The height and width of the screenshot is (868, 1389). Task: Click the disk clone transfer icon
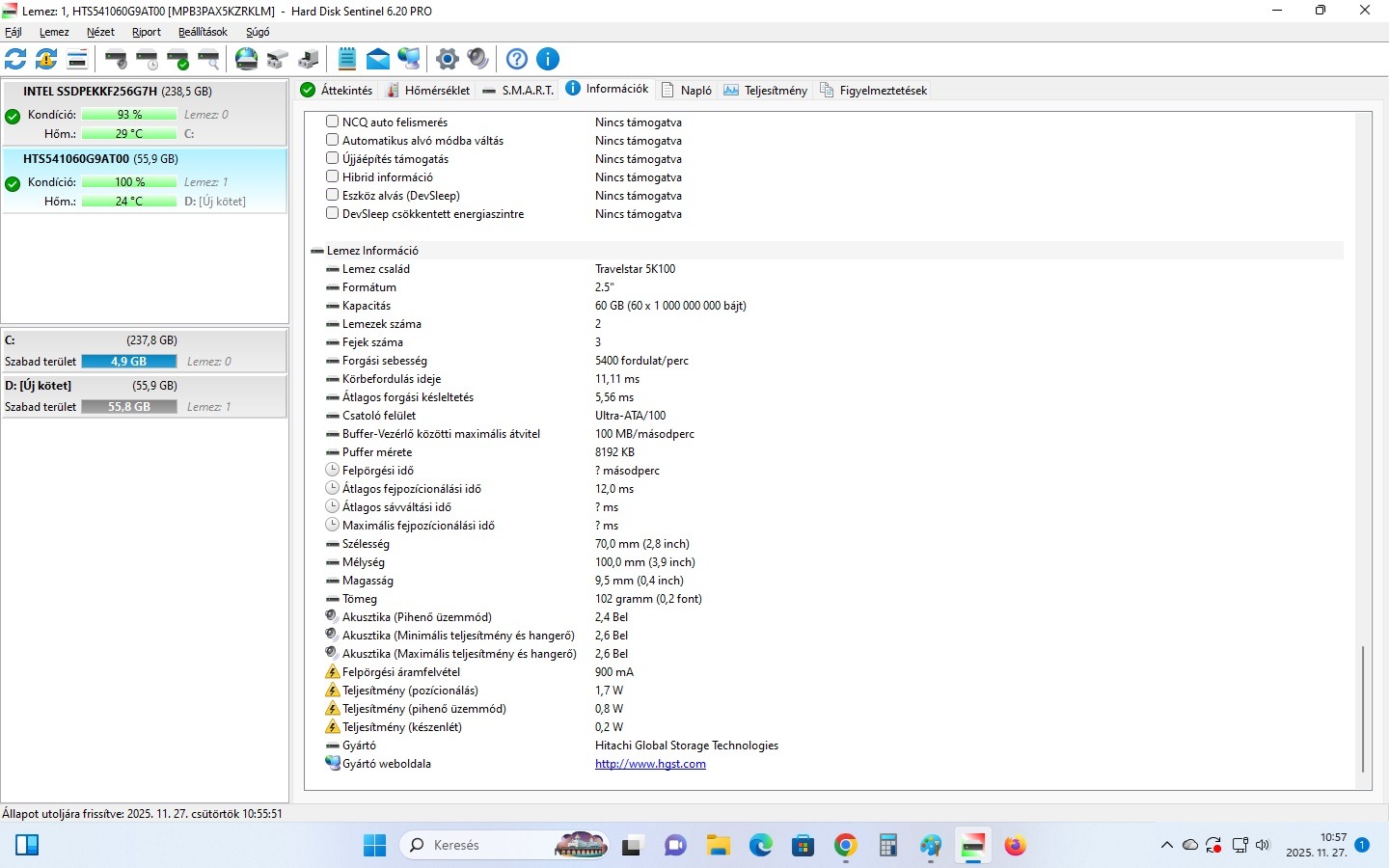pyautogui.click(x=278, y=59)
